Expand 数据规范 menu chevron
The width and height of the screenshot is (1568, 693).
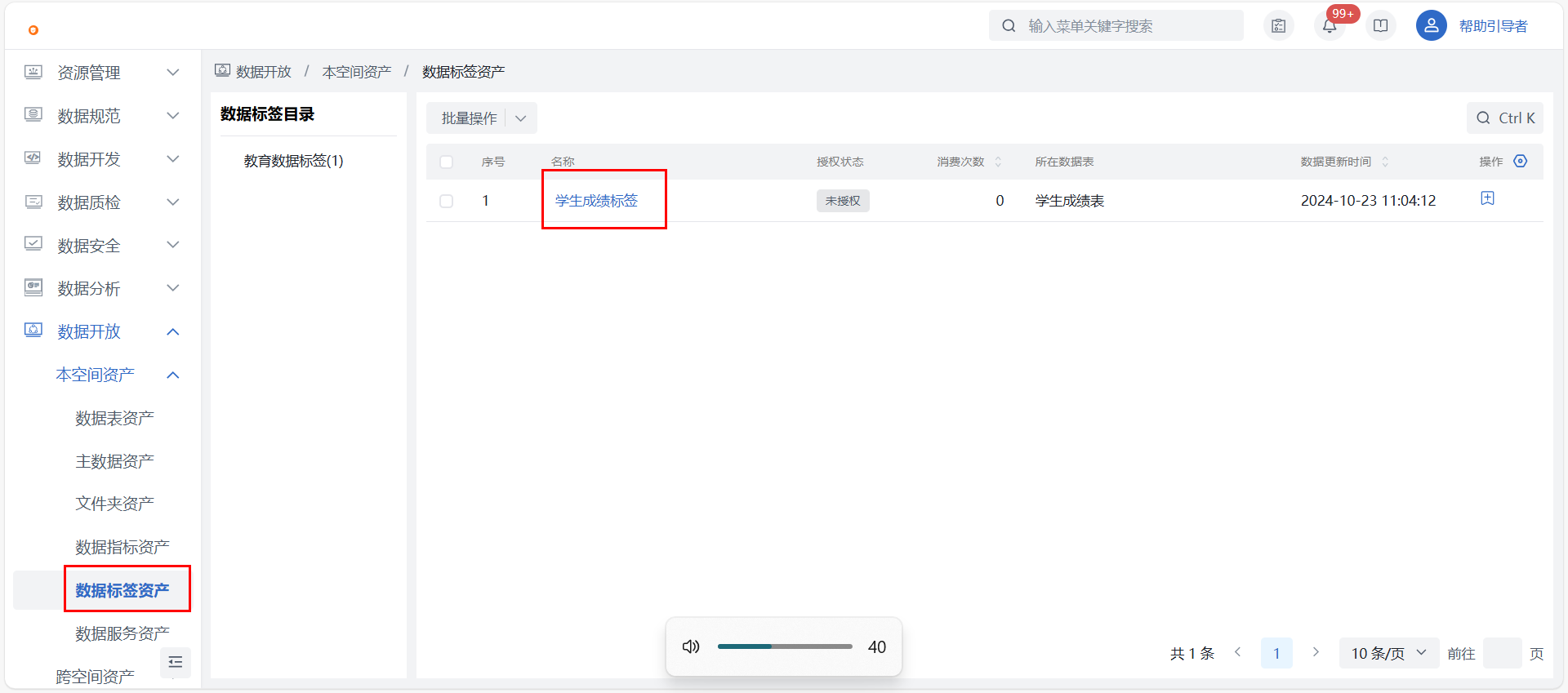[x=173, y=115]
